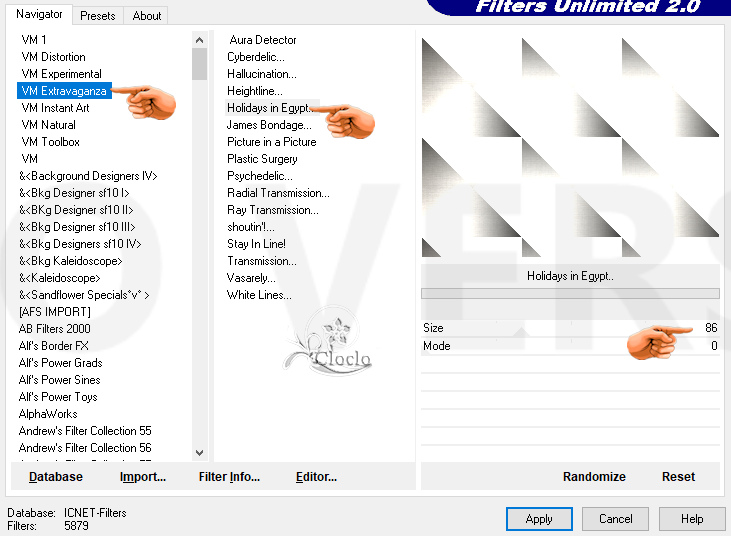Choose Picture in a Picture filter
This screenshot has height=536, width=731.
[272, 142]
